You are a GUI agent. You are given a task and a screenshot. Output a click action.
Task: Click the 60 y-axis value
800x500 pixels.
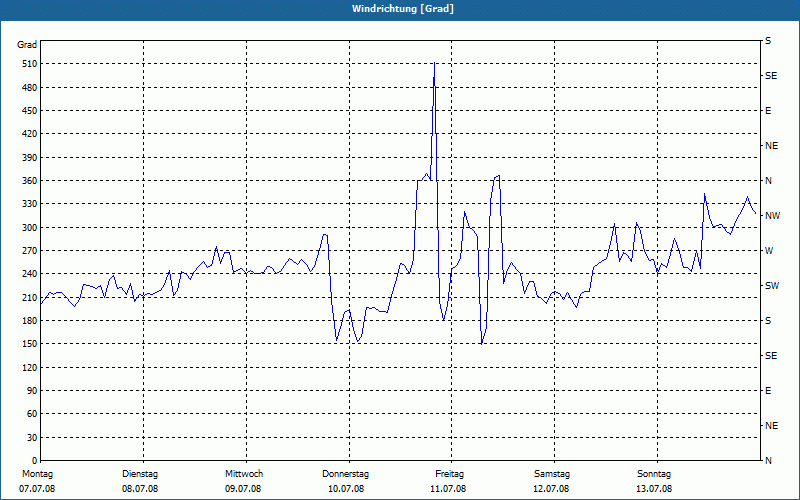coord(32,414)
